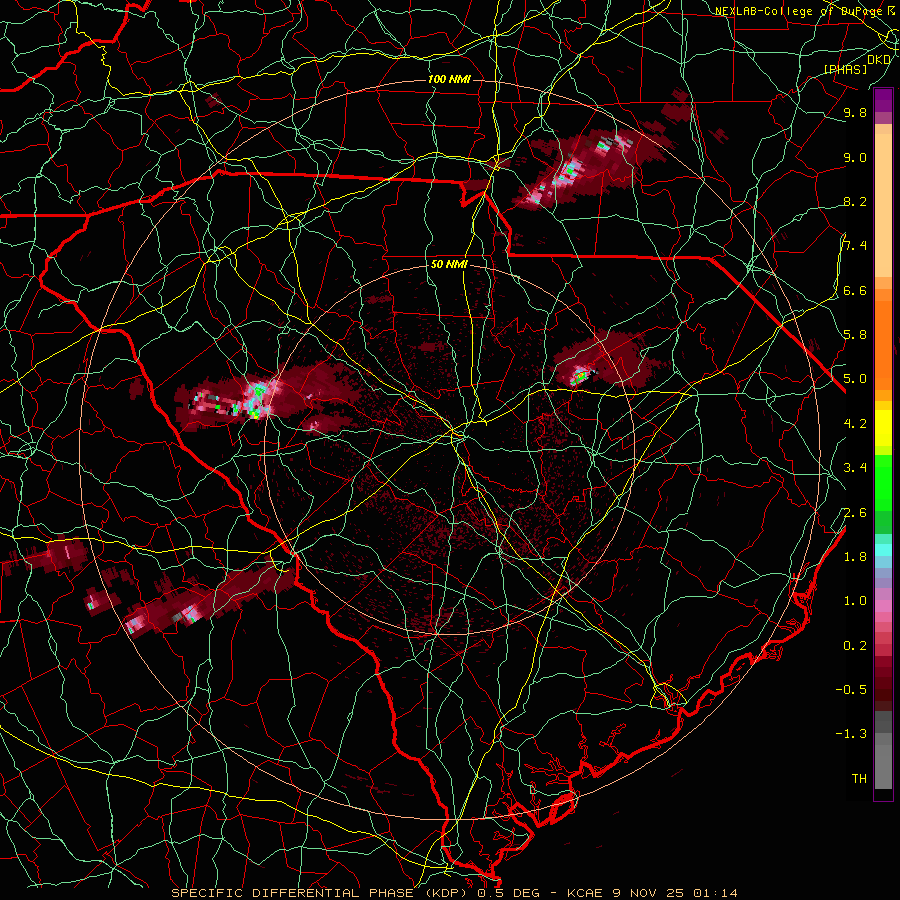This screenshot has width=900, height=900.
Task: Click the DKD label above the legend
Action: 878,60
